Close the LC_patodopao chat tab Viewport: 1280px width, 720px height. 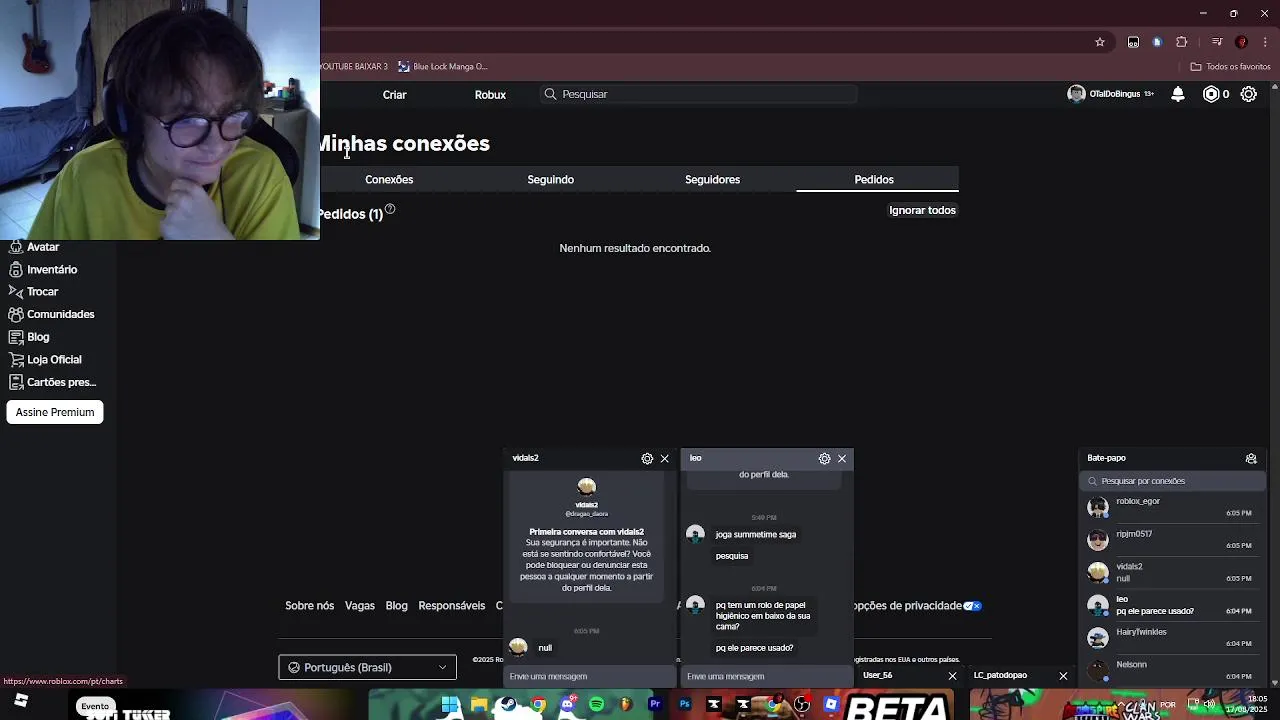click(x=1063, y=676)
